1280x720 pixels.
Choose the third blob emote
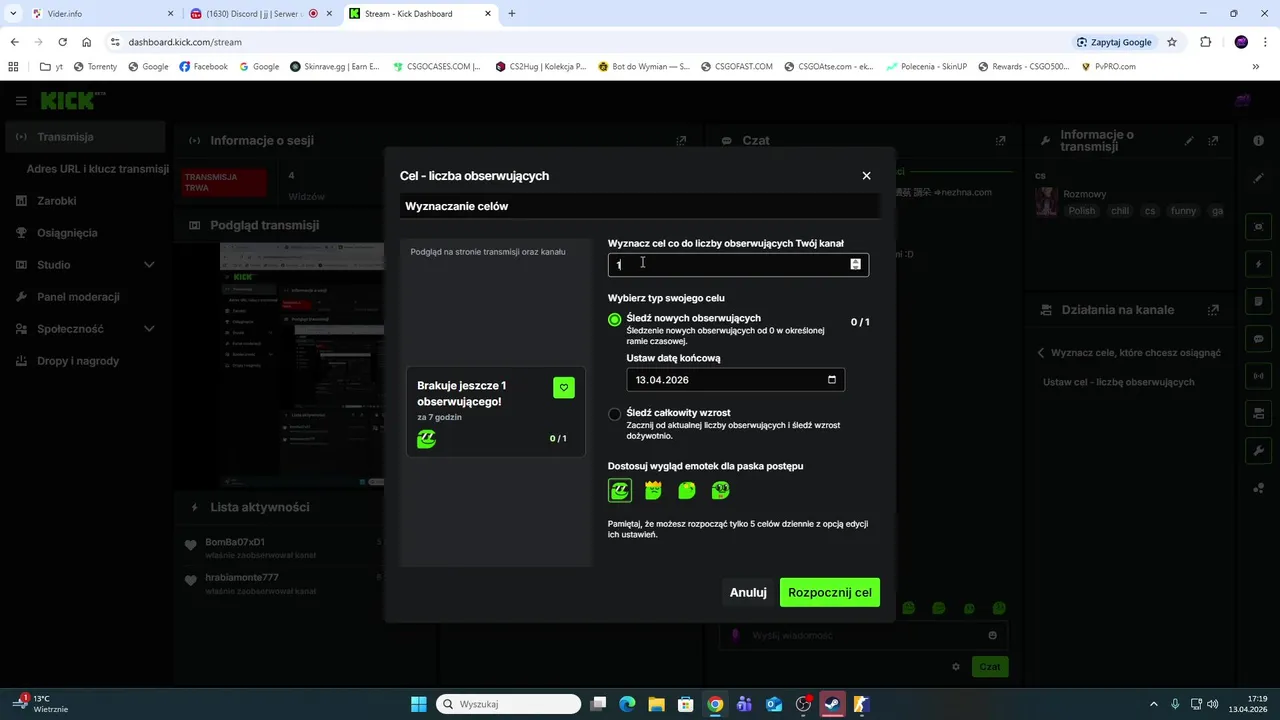(687, 490)
